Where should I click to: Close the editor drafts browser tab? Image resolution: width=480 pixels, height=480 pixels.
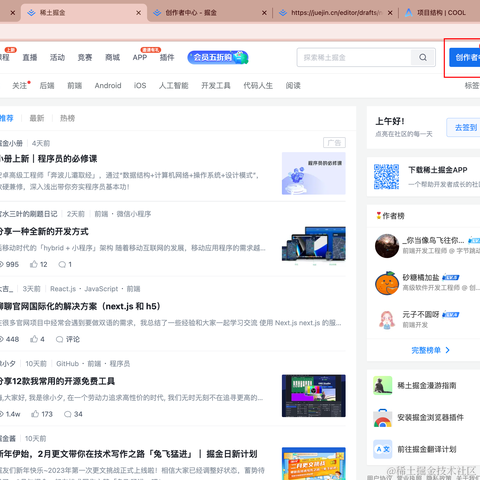[390, 13]
